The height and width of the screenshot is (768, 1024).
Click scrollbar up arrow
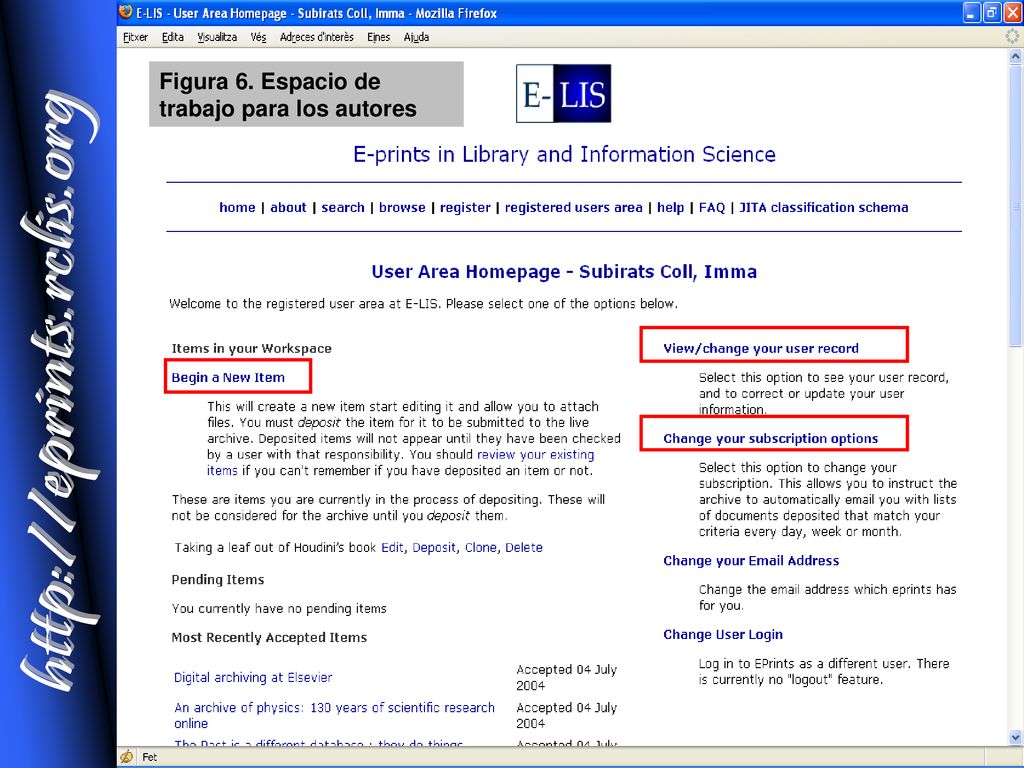point(1015,56)
